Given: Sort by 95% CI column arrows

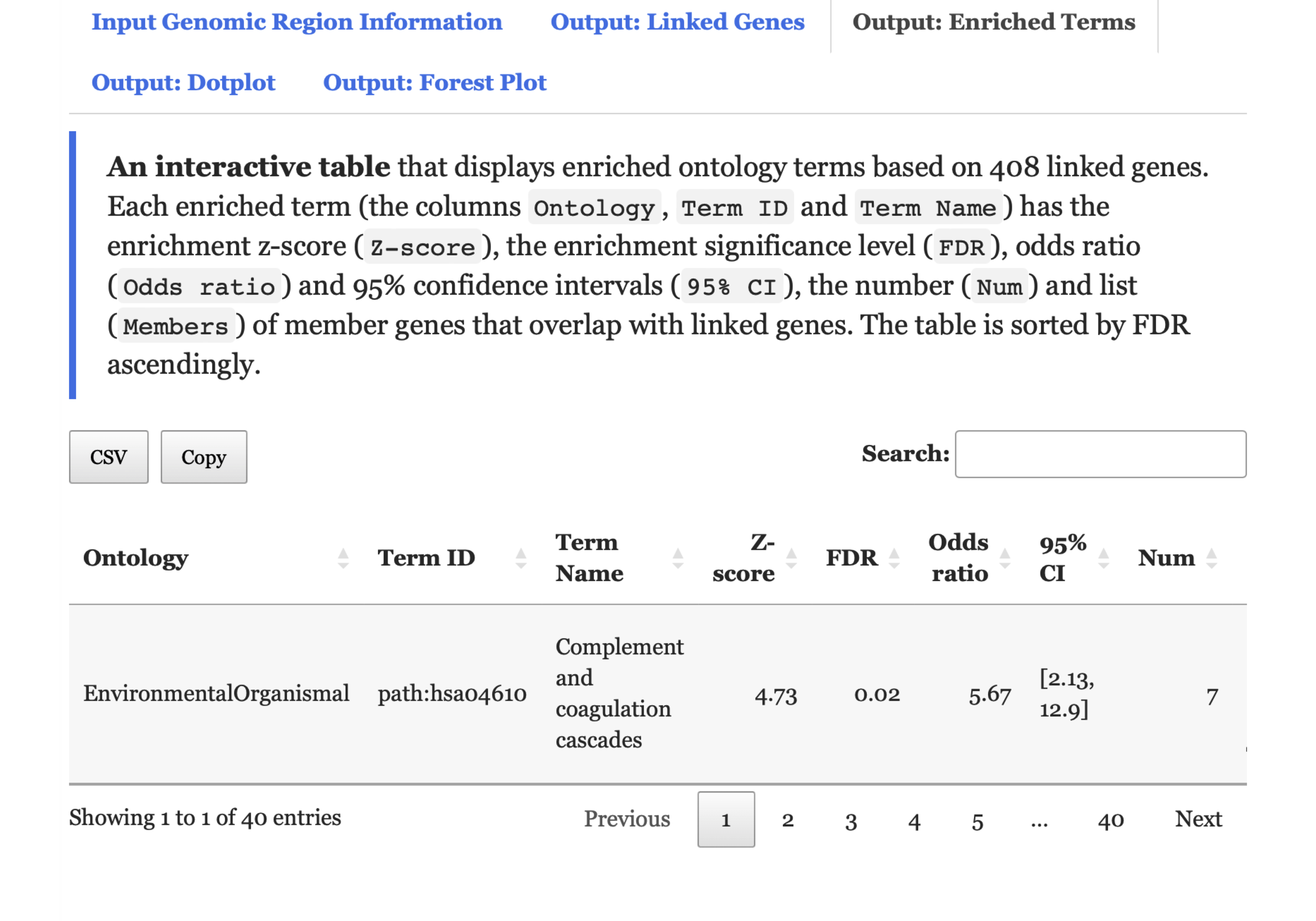Looking at the screenshot, I should pos(1103,558).
